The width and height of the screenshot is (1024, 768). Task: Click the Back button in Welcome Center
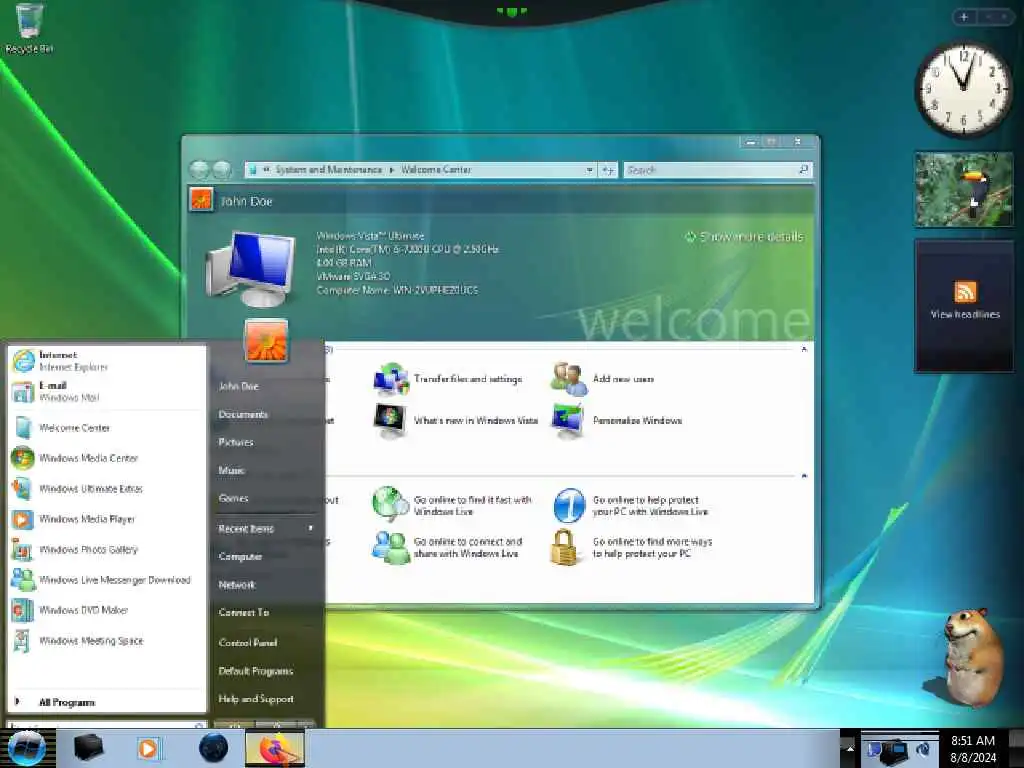click(x=199, y=170)
